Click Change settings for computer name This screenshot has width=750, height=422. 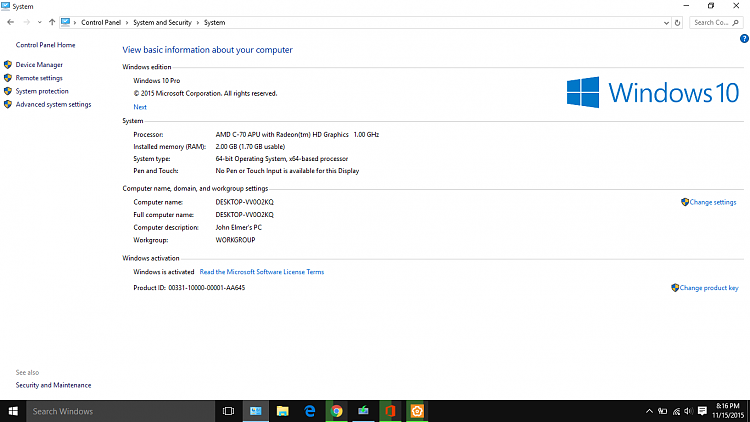(713, 202)
